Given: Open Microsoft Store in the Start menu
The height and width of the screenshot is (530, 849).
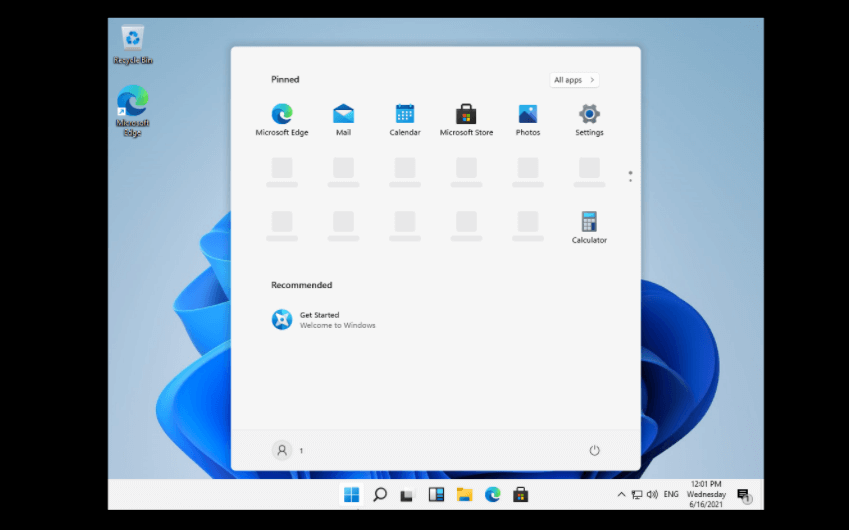Looking at the screenshot, I should coord(466,115).
